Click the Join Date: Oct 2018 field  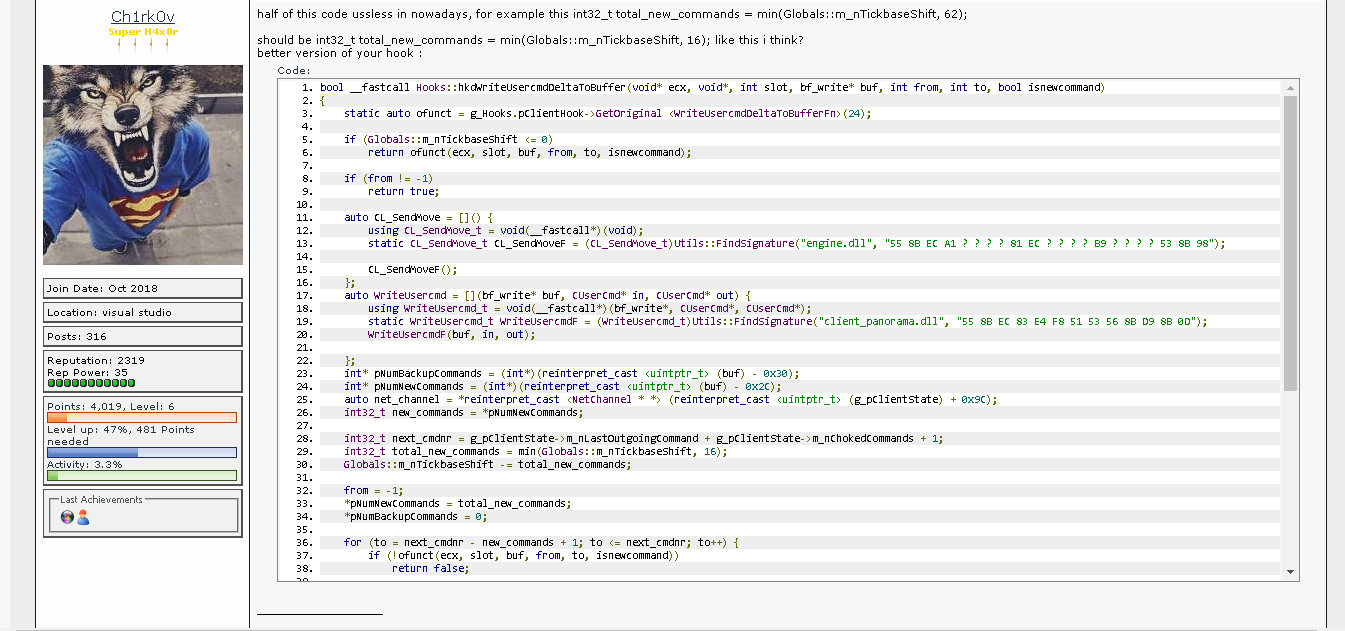click(x=142, y=289)
